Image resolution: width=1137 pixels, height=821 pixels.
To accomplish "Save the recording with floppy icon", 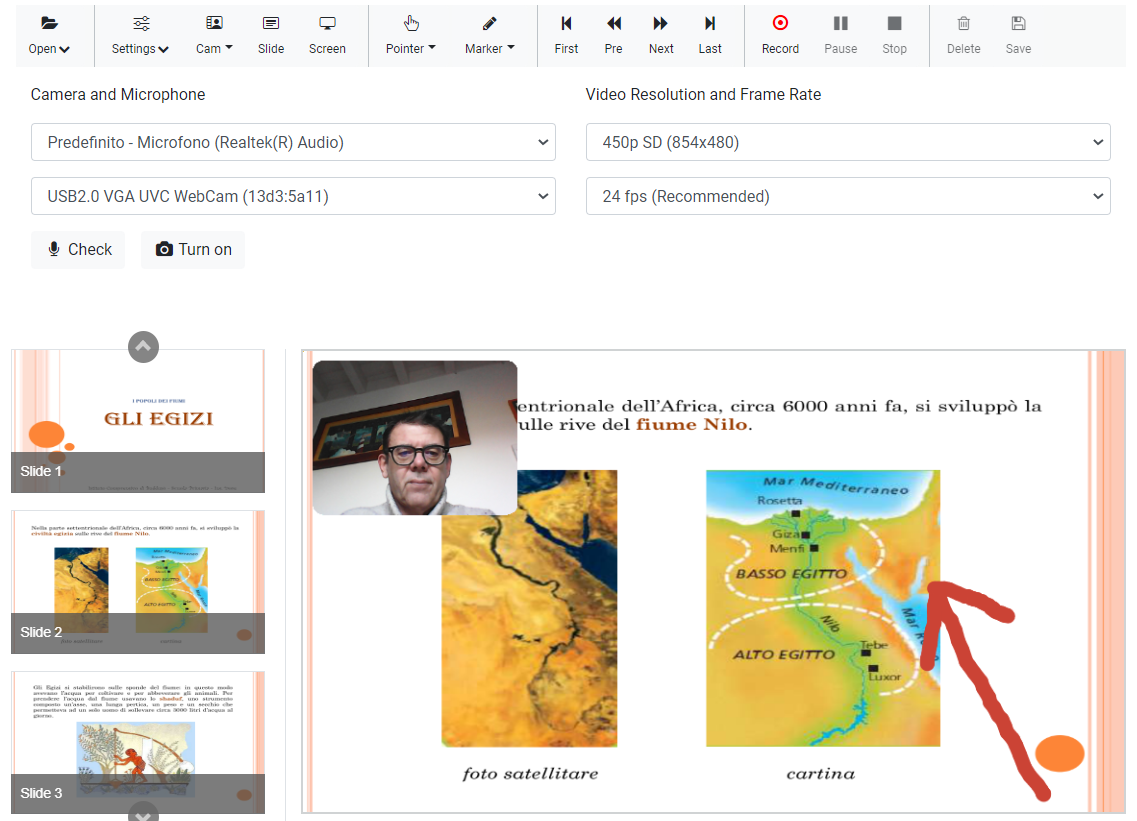I will 1018,36.
